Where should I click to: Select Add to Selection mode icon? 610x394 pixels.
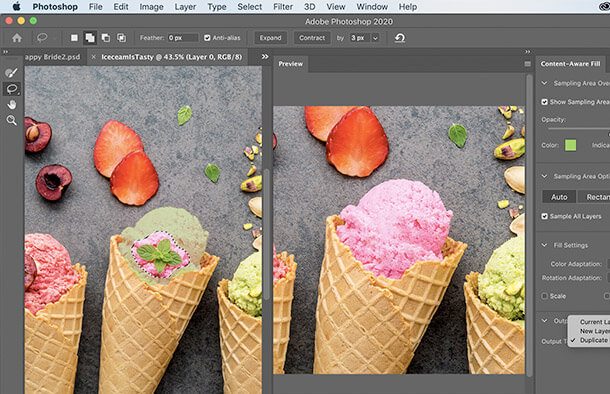pos(90,38)
